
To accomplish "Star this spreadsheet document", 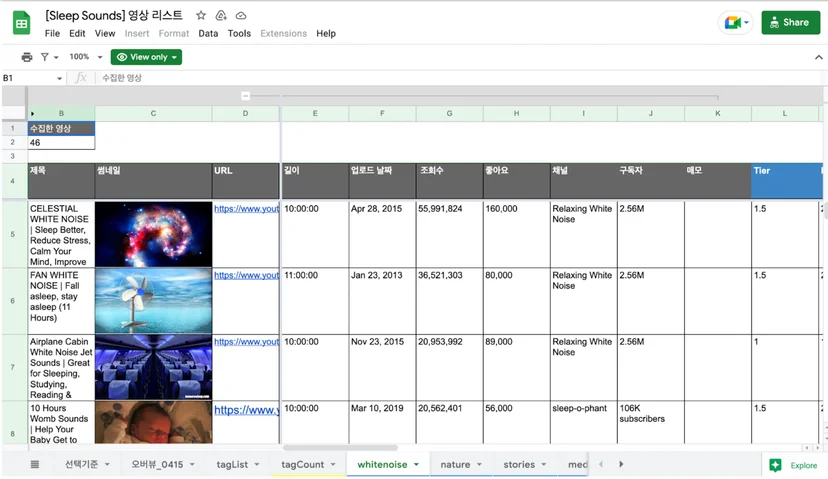I will coord(201,15).
